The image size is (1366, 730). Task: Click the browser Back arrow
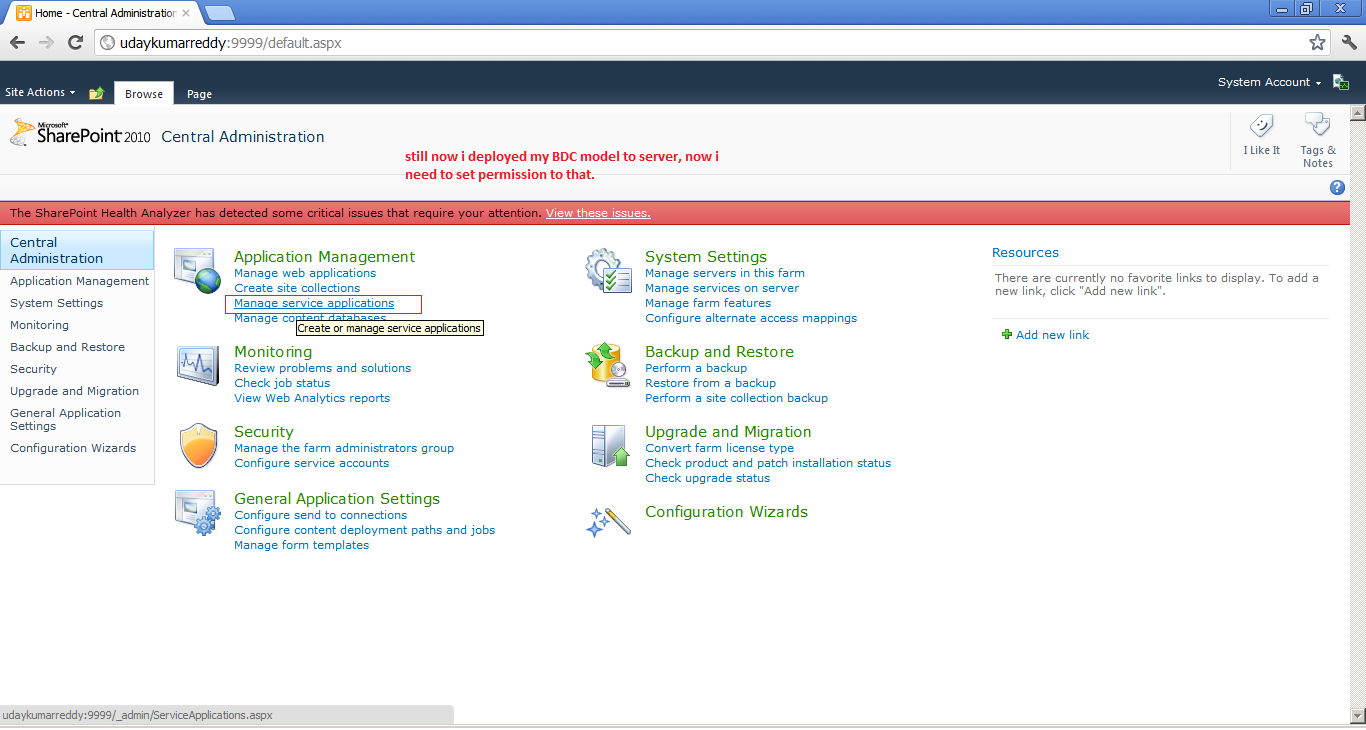[17, 43]
